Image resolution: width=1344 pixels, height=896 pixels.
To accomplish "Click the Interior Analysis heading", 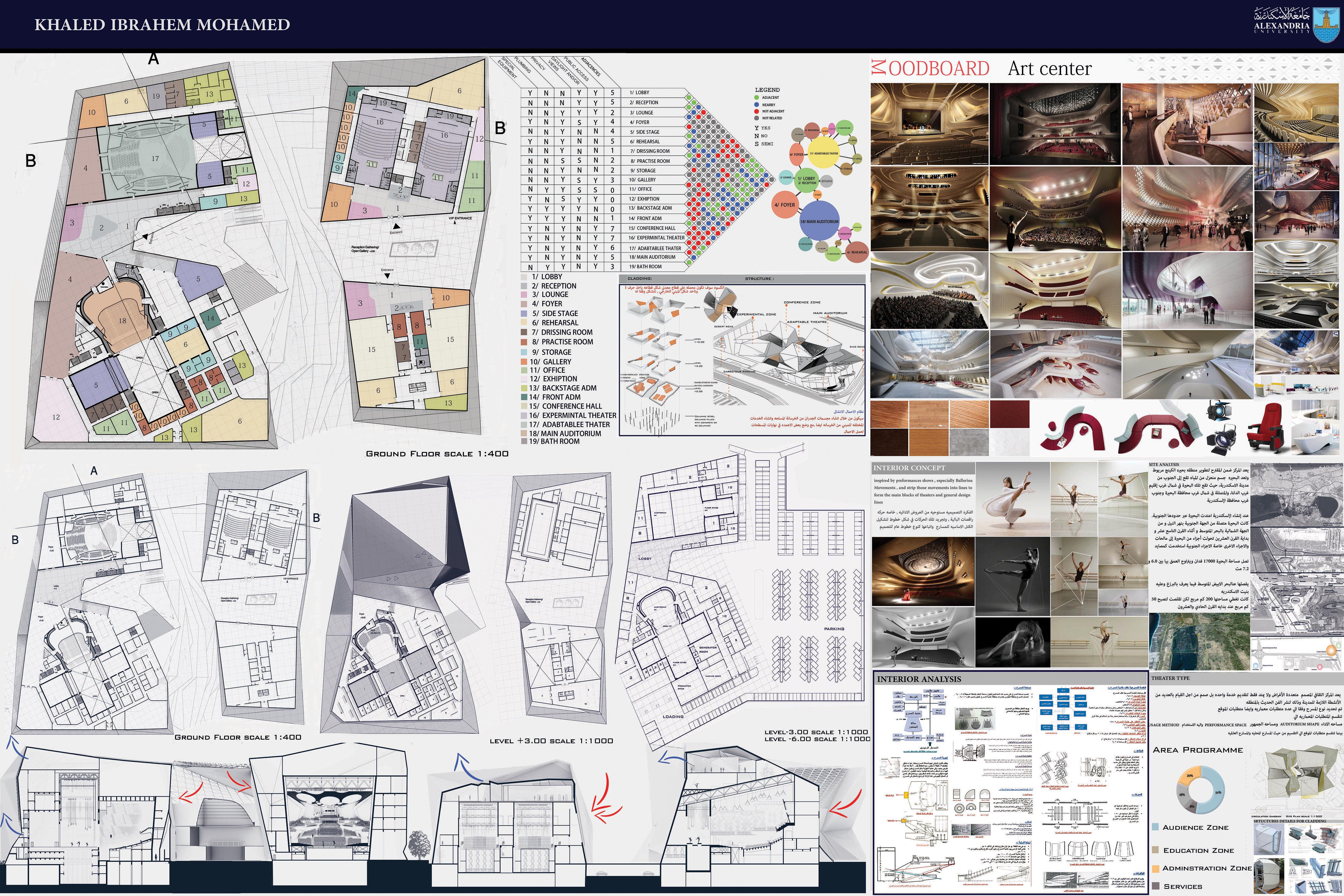I will (919, 679).
